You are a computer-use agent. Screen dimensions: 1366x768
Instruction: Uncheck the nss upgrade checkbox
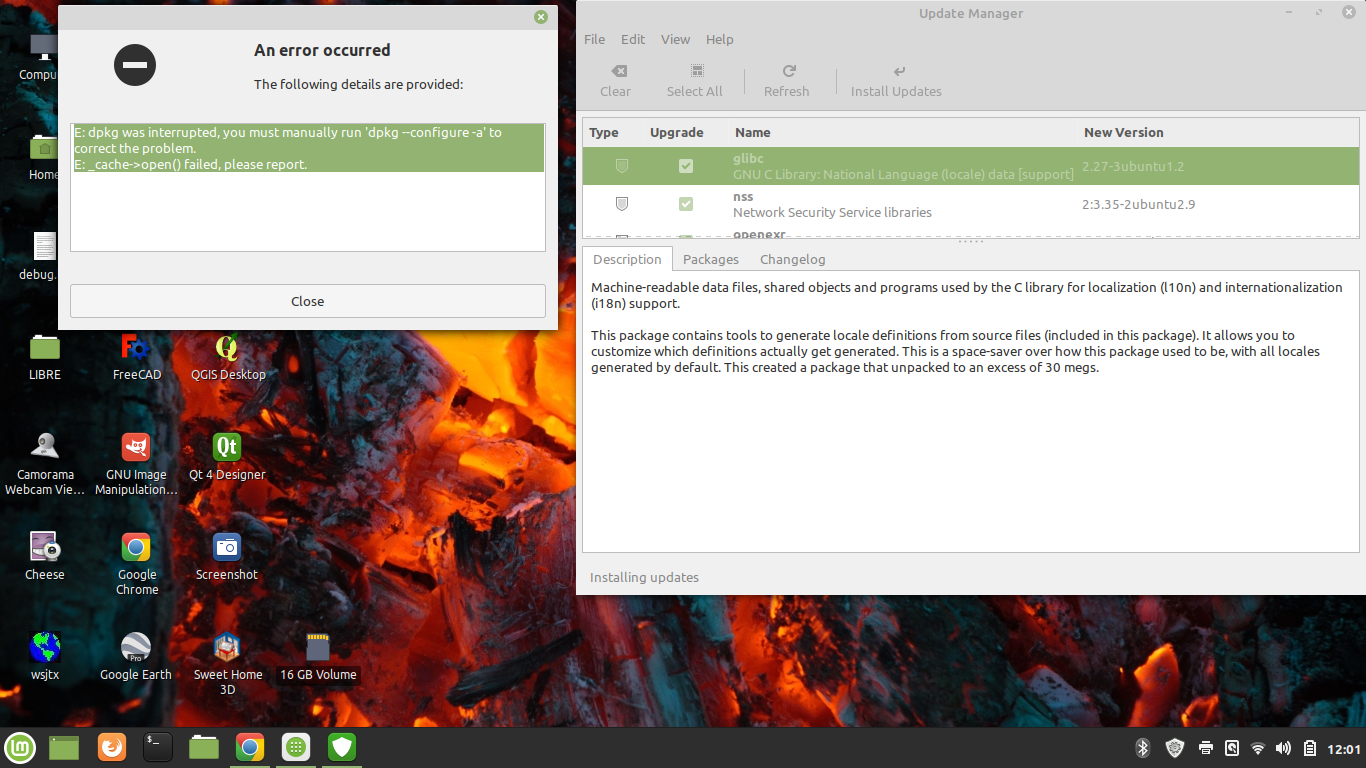(686, 204)
